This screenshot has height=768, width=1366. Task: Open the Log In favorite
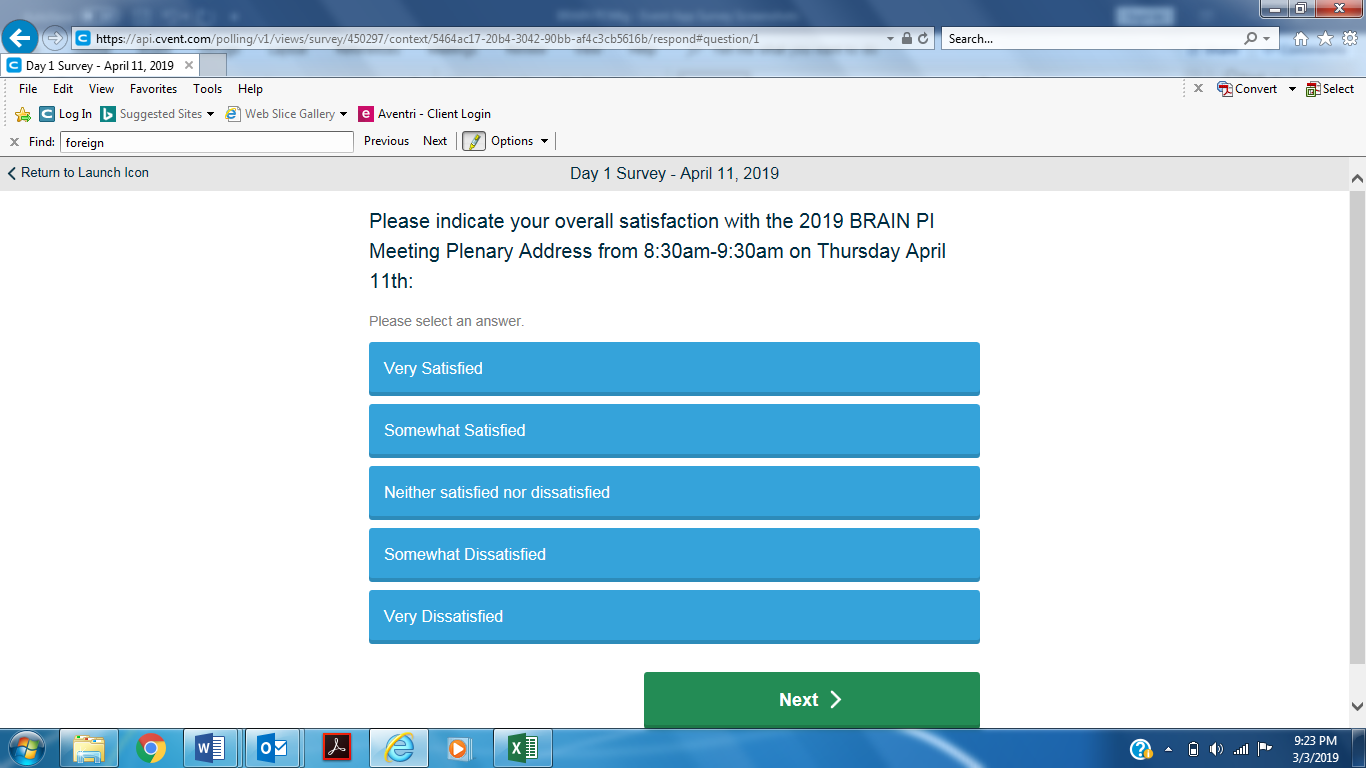click(x=65, y=114)
